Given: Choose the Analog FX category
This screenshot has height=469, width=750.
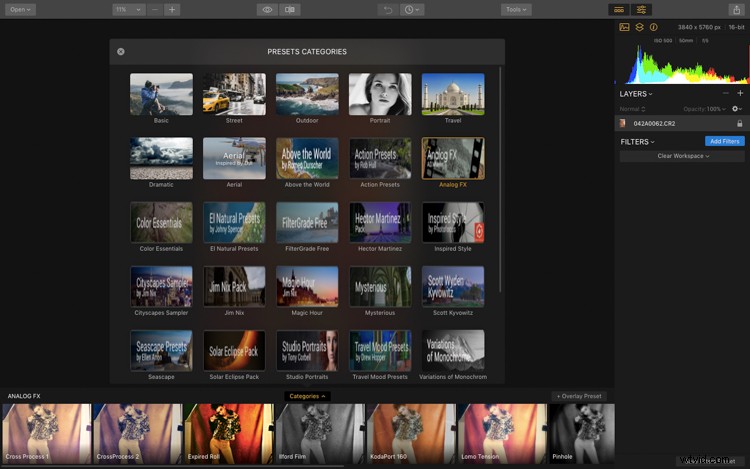Looking at the screenshot, I should 453,163.
